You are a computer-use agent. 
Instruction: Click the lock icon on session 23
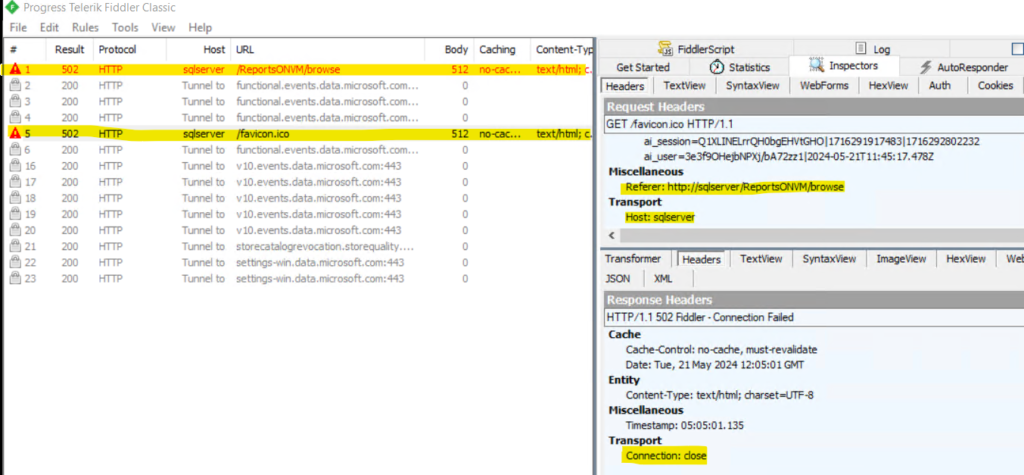coord(15,278)
